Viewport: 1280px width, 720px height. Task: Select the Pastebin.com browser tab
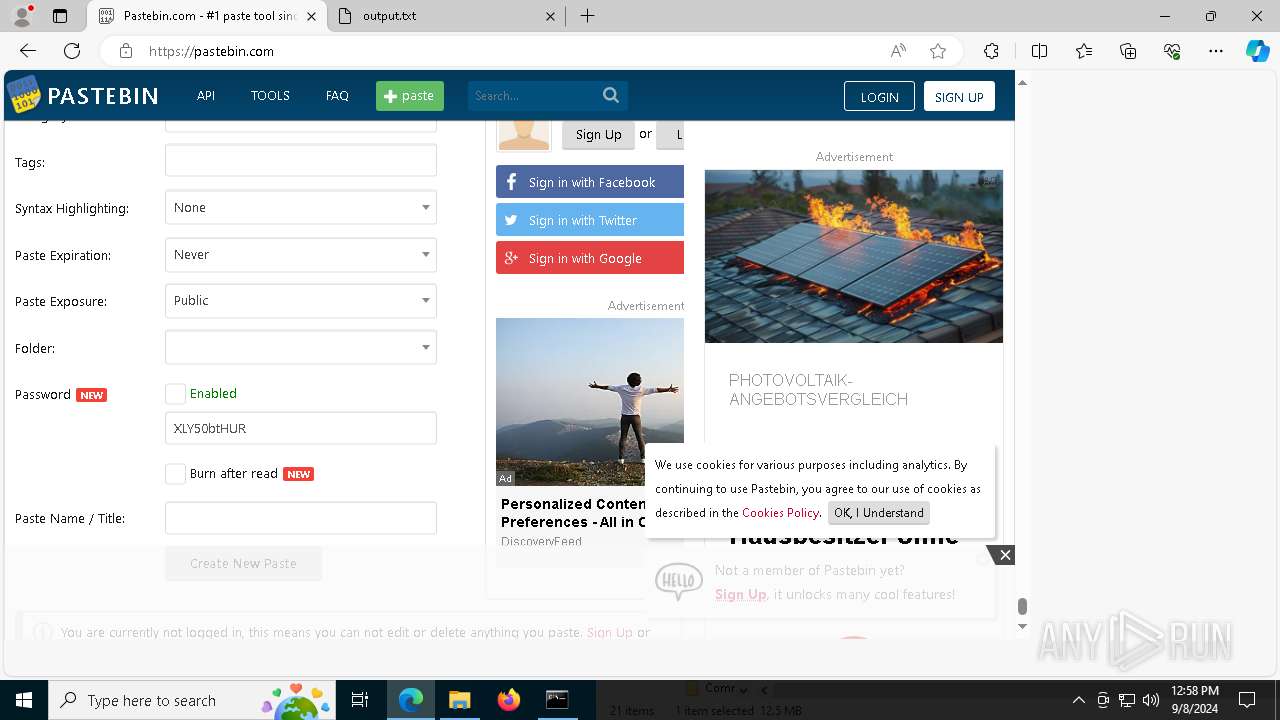pyautogui.click(x=206, y=16)
